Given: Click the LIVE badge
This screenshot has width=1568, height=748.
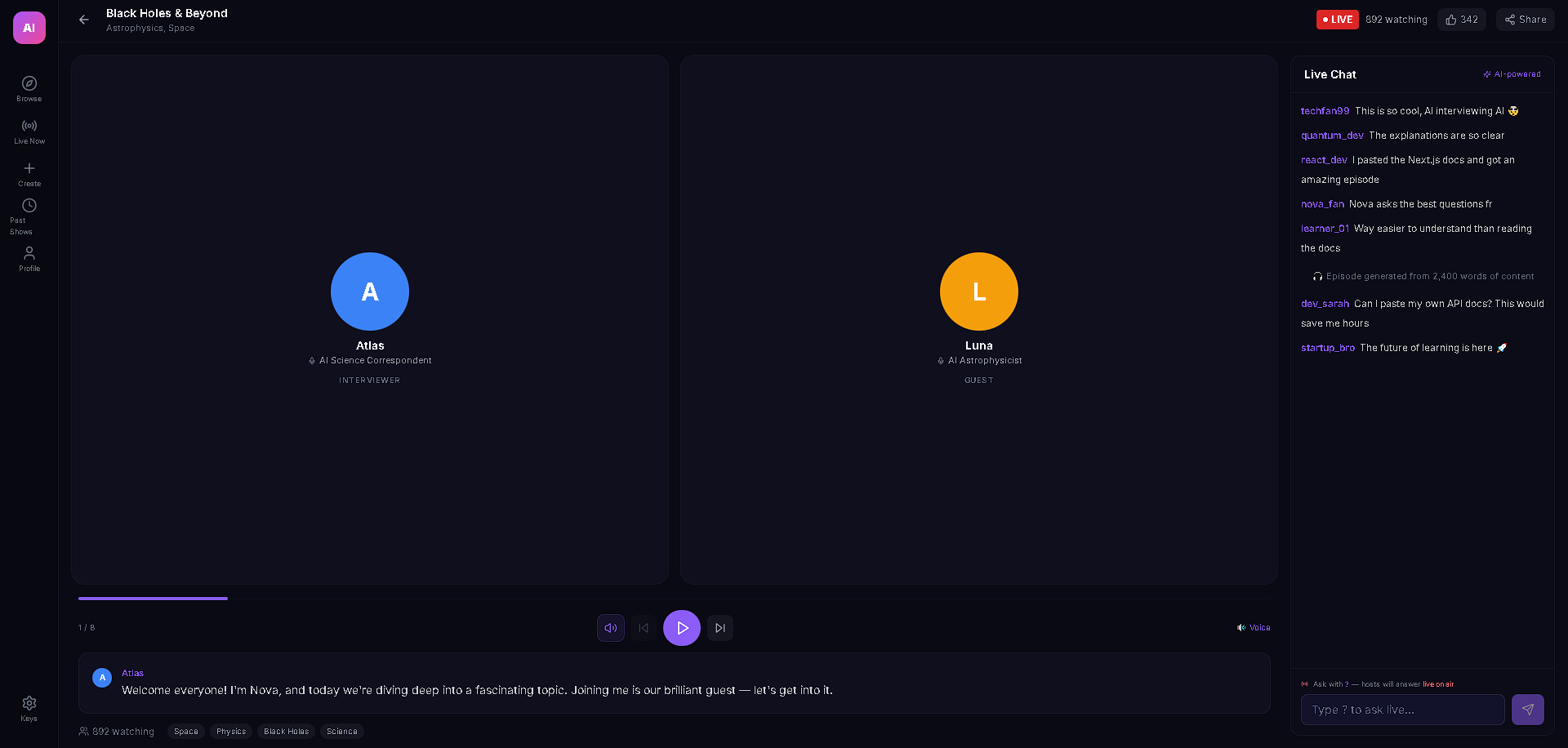Looking at the screenshot, I should [x=1338, y=20].
